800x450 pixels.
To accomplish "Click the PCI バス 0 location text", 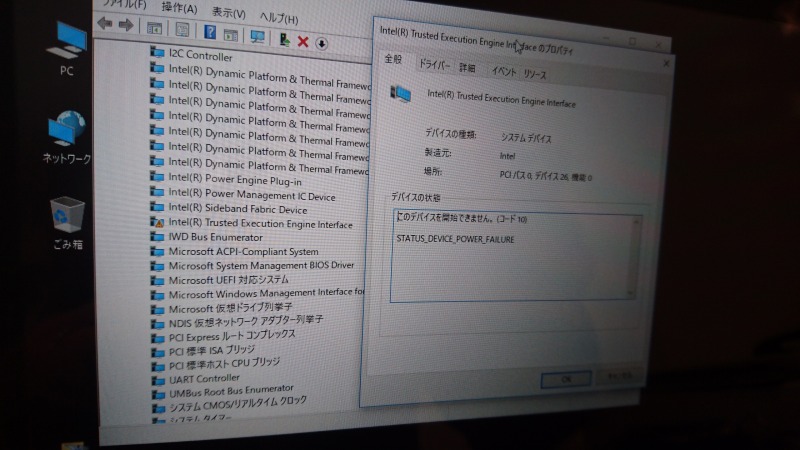I will point(545,176).
